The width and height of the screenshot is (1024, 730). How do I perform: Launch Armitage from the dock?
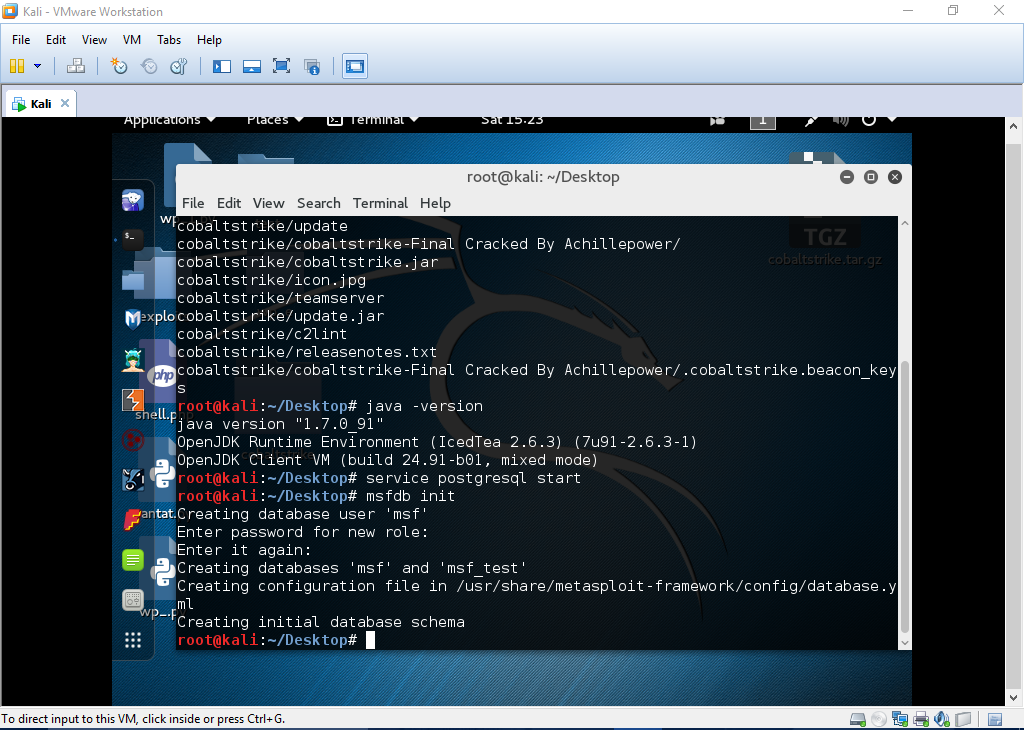tap(133, 359)
